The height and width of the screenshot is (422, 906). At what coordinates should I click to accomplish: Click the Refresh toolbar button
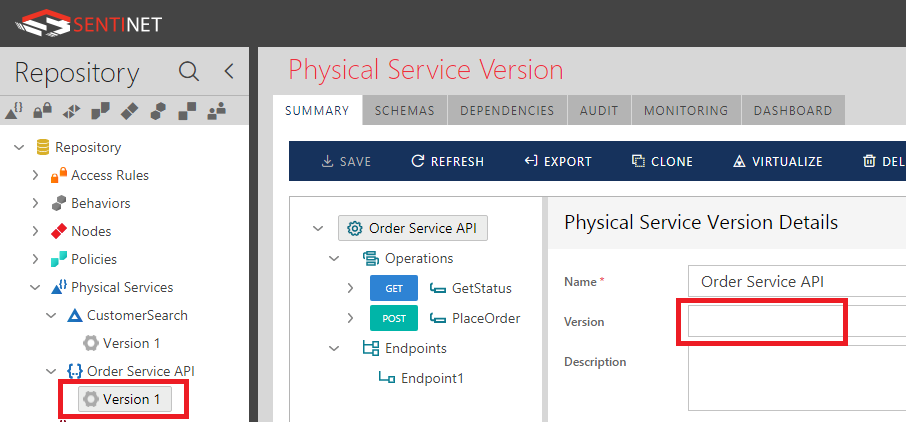tap(447, 161)
